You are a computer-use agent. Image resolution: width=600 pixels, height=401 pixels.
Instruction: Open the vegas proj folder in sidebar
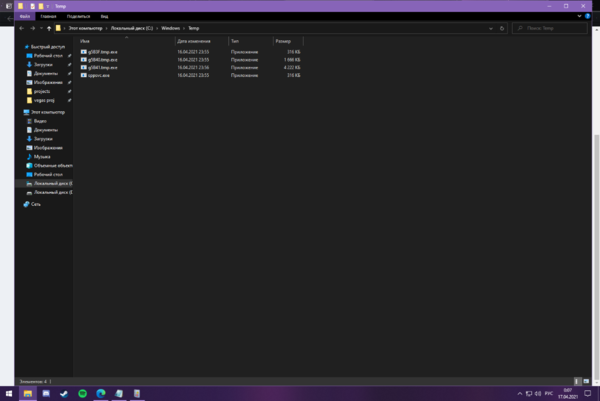[44, 100]
